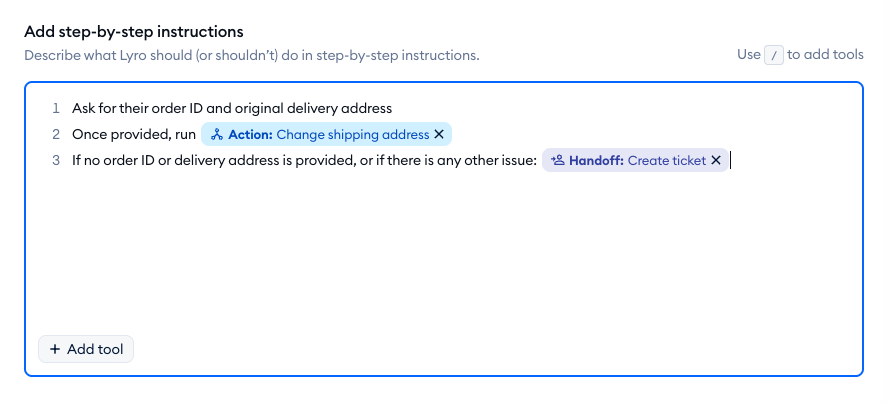Select the Change shipping address chip label
This screenshot has width=889, height=403.
pyautogui.click(x=353, y=134)
